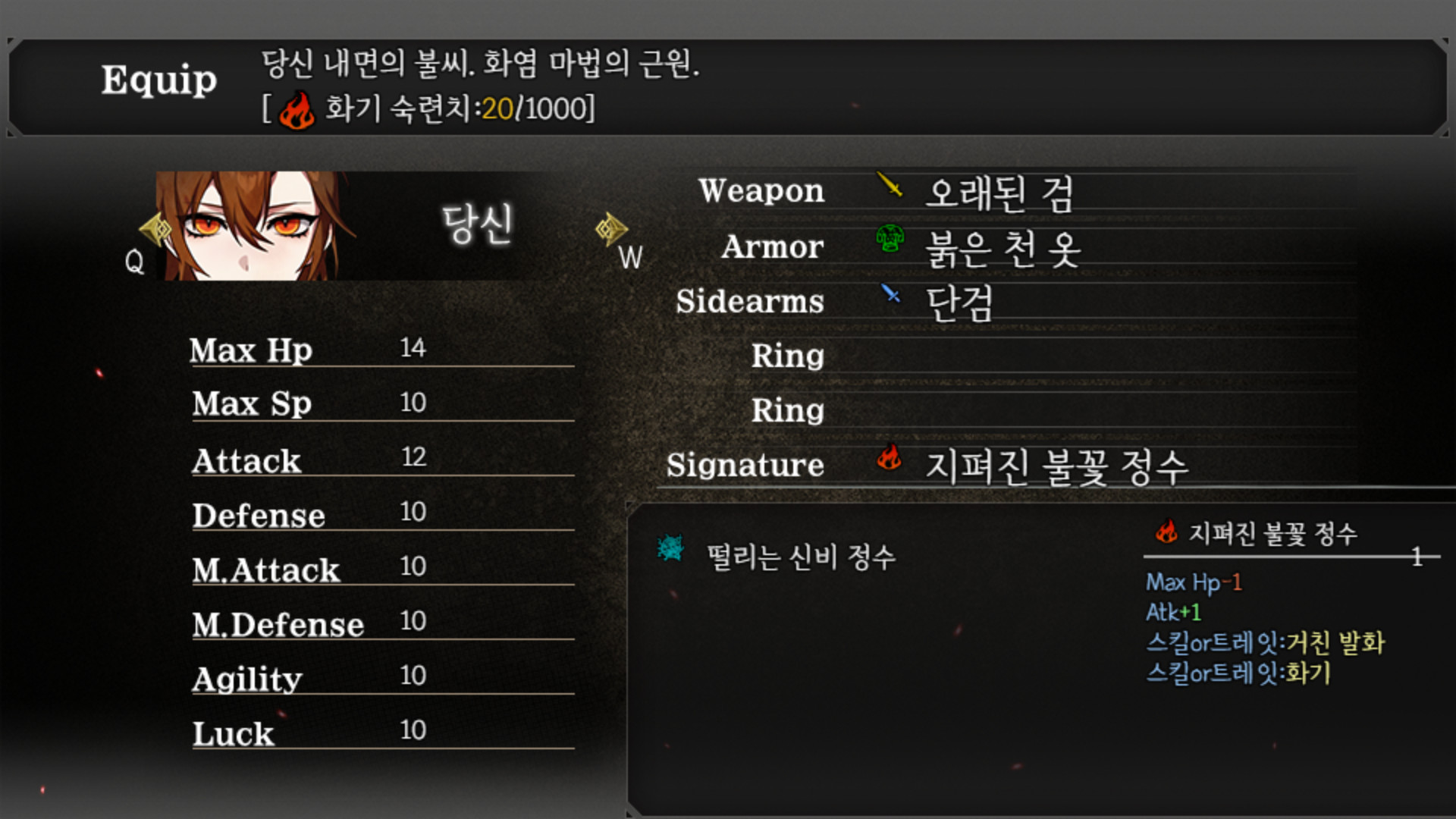Image resolution: width=1456 pixels, height=819 pixels.
Task: Click the teal crystal icon in item list
Action: tap(670, 548)
